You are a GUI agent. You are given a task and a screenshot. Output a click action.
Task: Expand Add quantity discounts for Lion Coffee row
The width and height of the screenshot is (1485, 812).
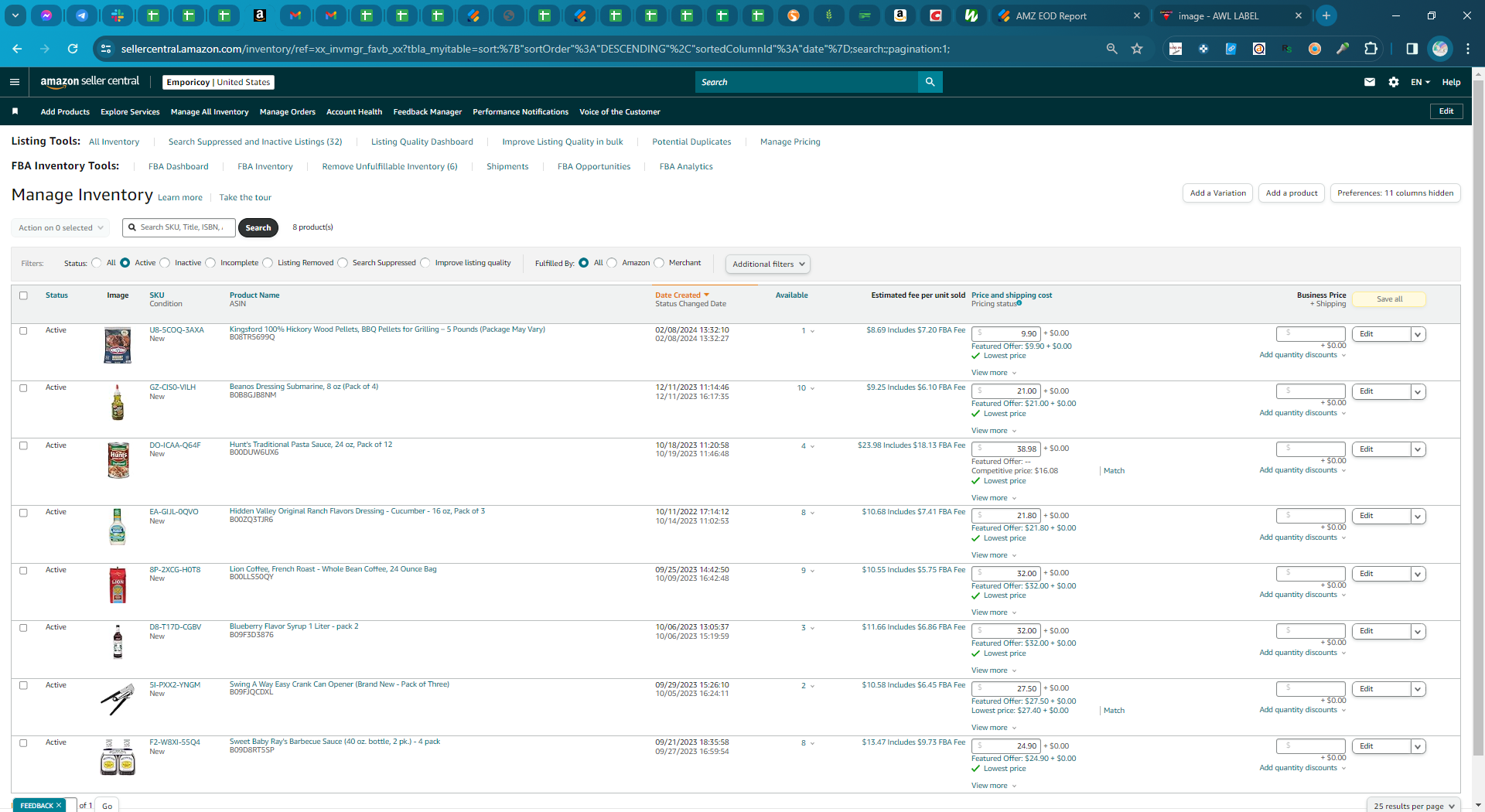tap(1302, 595)
